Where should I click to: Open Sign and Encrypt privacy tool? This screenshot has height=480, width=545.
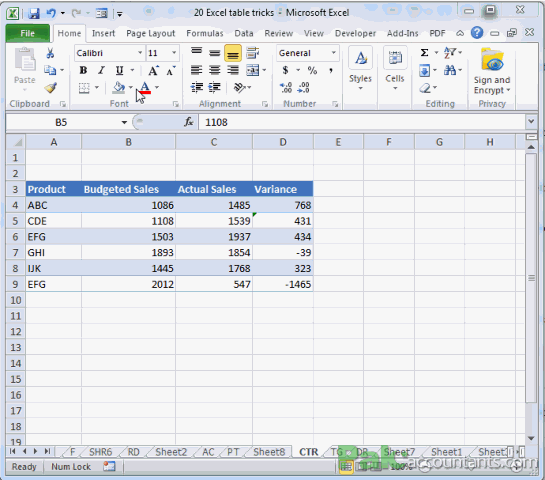pos(492,71)
